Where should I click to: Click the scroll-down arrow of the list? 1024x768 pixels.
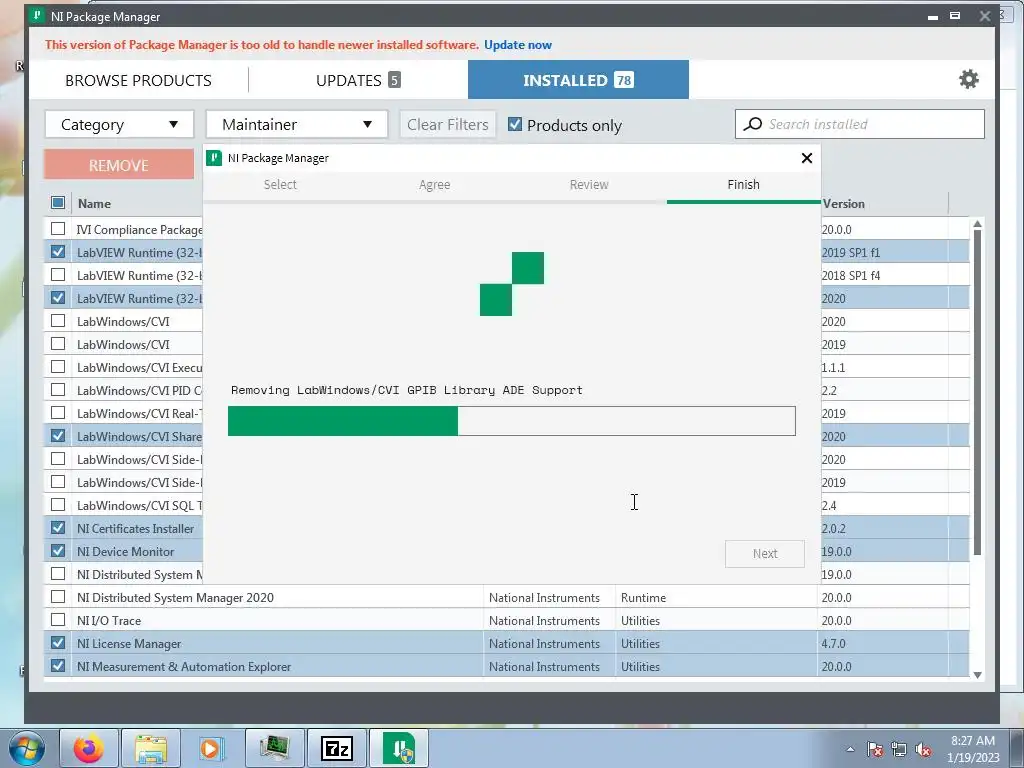[x=977, y=675]
